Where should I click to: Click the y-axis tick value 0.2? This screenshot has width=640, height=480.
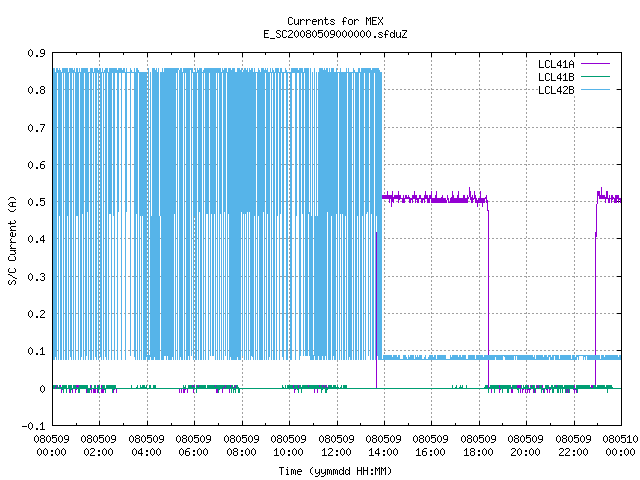(36, 314)
